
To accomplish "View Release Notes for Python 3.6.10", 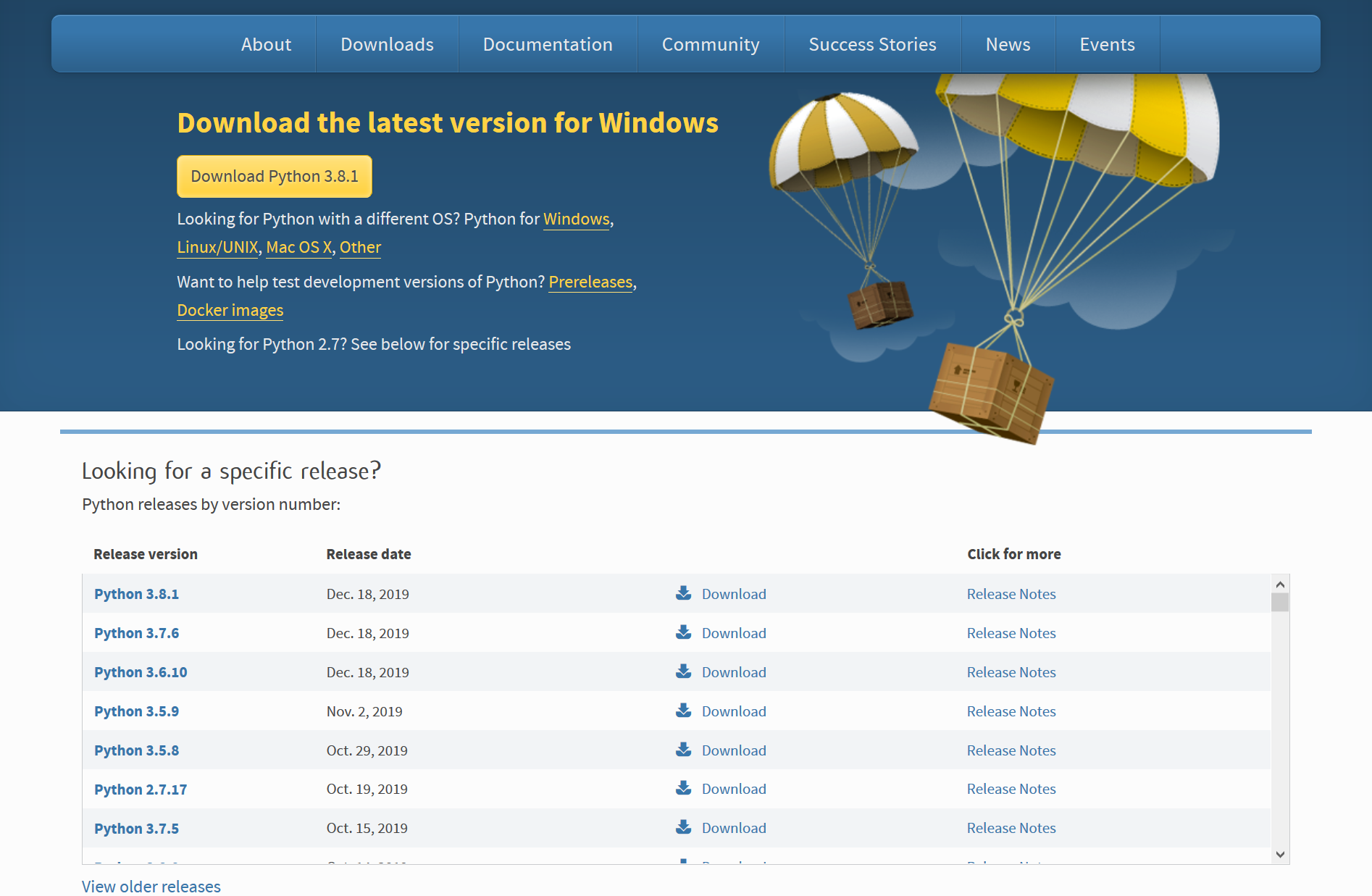I will (x=1011, y=672).
